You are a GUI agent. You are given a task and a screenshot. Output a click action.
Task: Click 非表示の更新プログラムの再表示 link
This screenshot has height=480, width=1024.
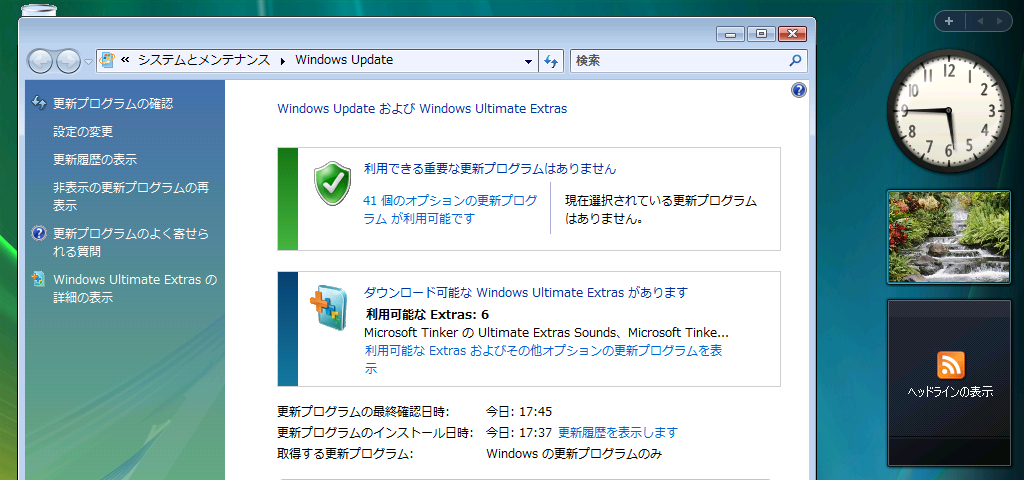[x=131, y=197]
